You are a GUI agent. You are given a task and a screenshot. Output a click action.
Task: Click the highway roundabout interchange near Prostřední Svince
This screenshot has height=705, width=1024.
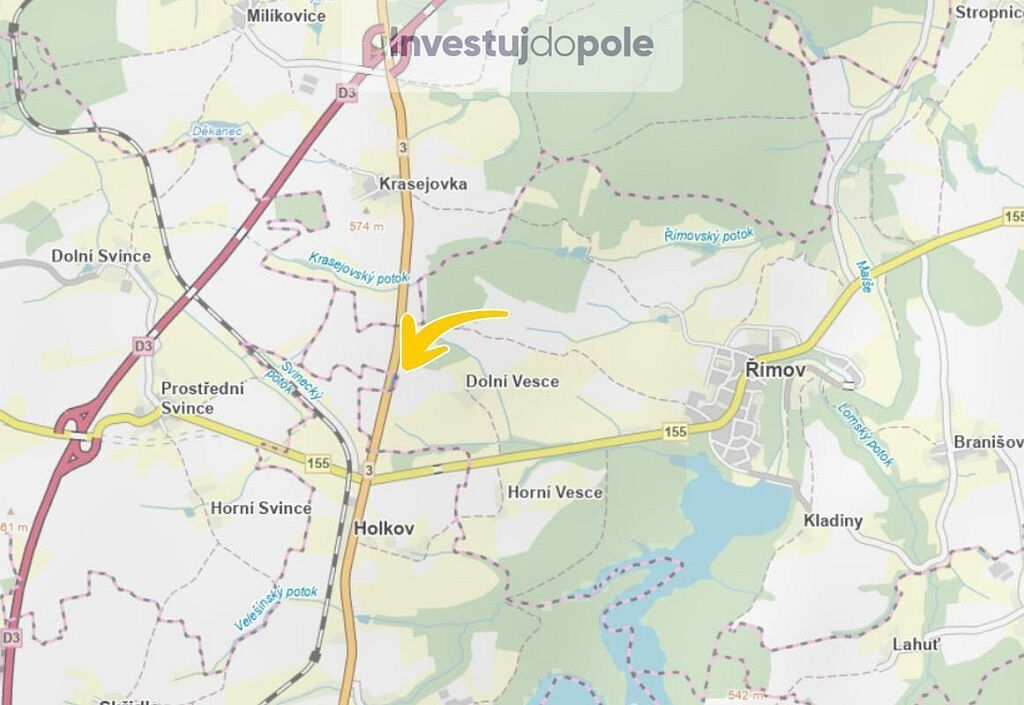(77, 433)
